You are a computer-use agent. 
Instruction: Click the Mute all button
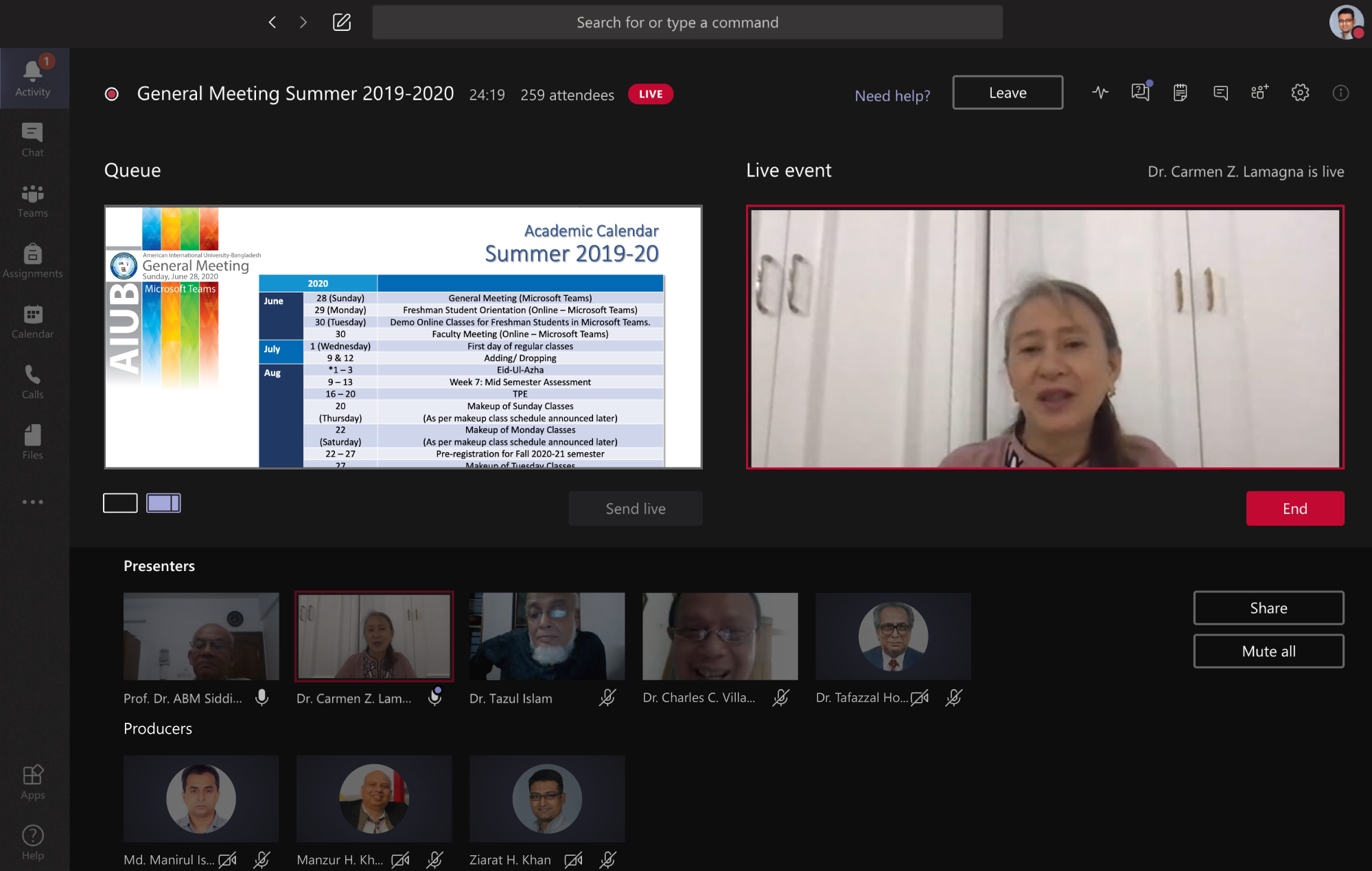point(1268,651)
